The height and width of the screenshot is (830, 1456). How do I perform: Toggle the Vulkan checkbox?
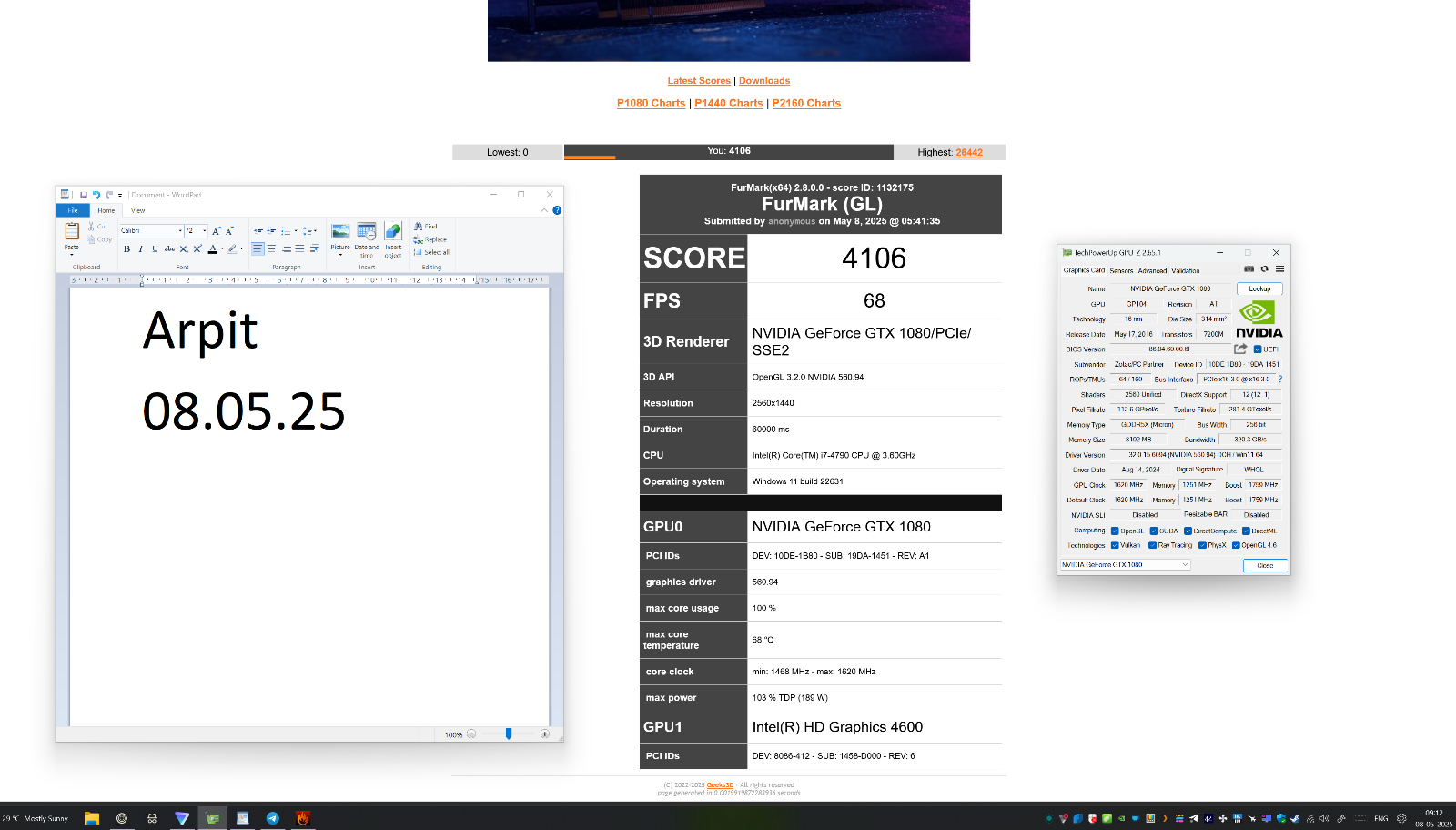pos(1115,545)
